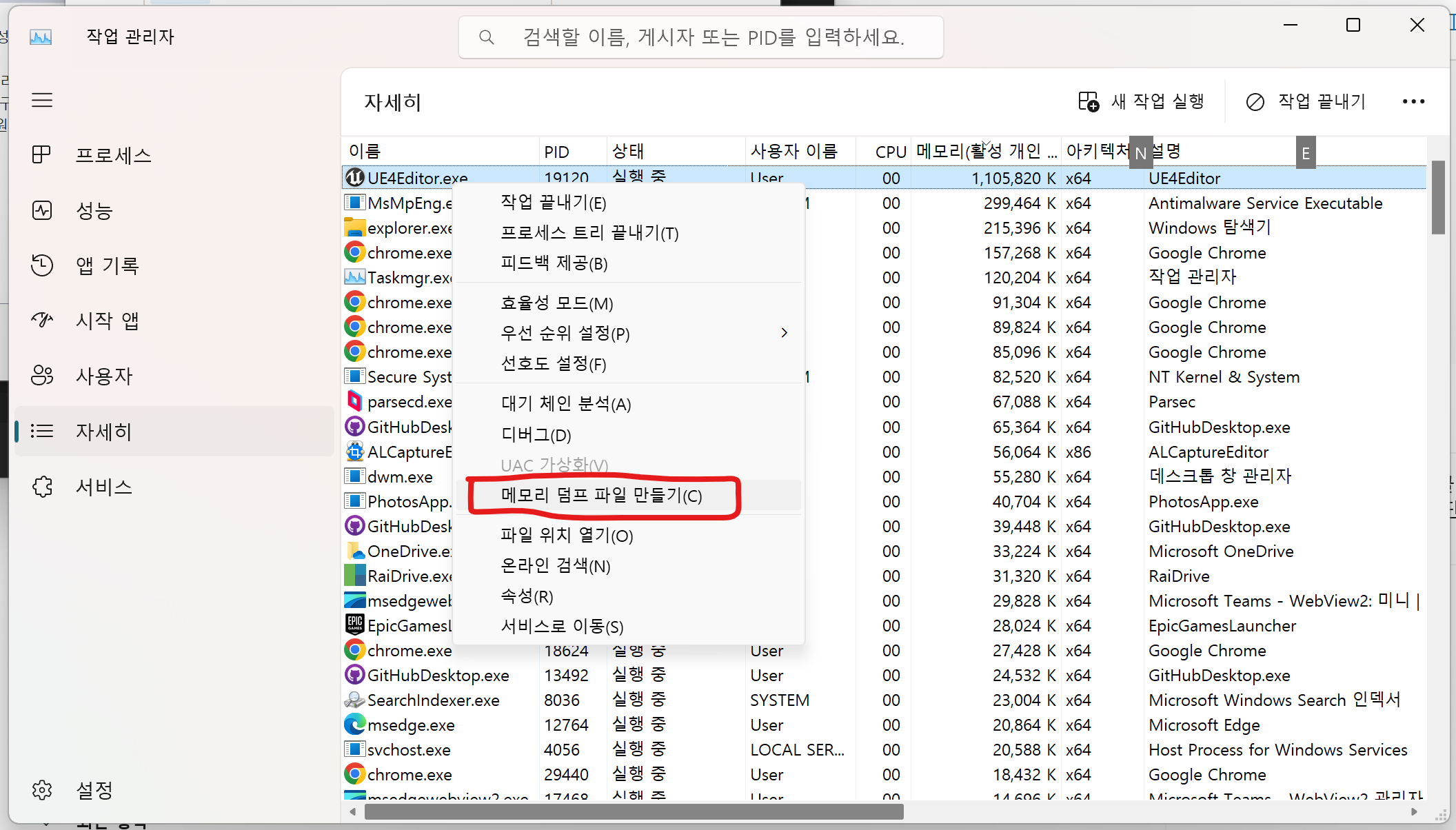Choose 온라인 검색(N) menu entry

(x=628, y=566)
